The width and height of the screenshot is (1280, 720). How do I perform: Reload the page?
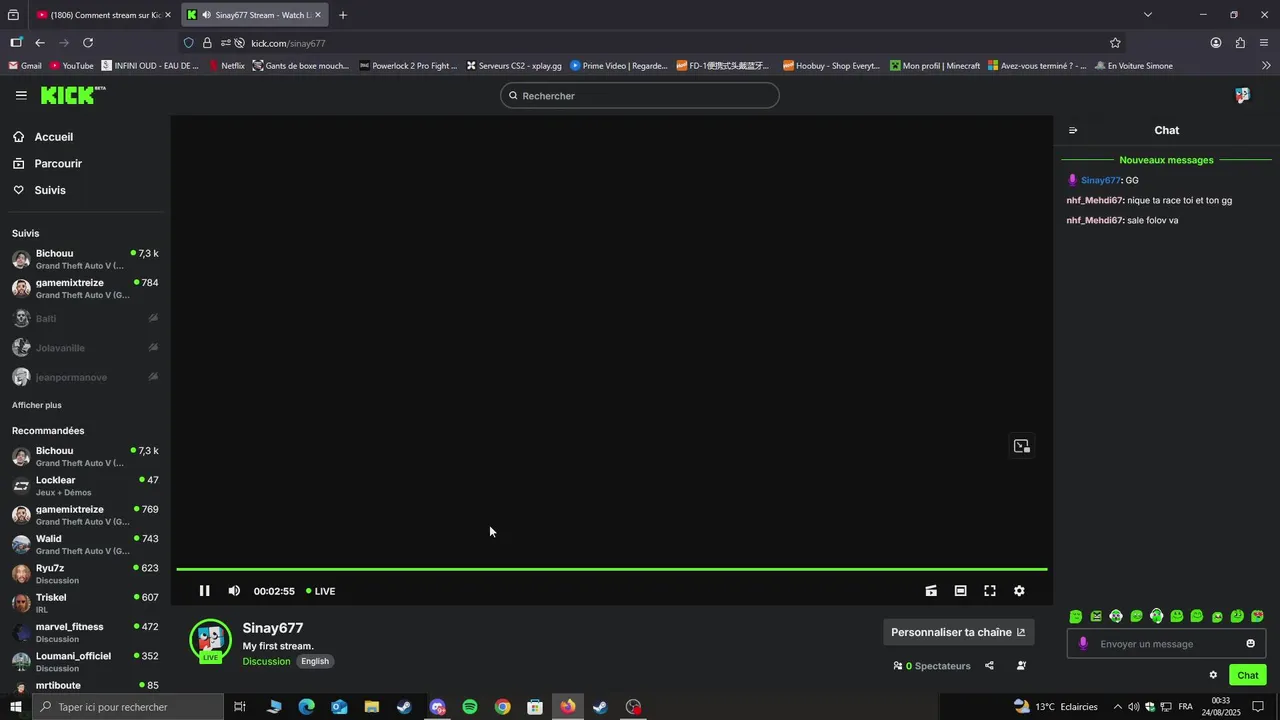click(88, 43)
